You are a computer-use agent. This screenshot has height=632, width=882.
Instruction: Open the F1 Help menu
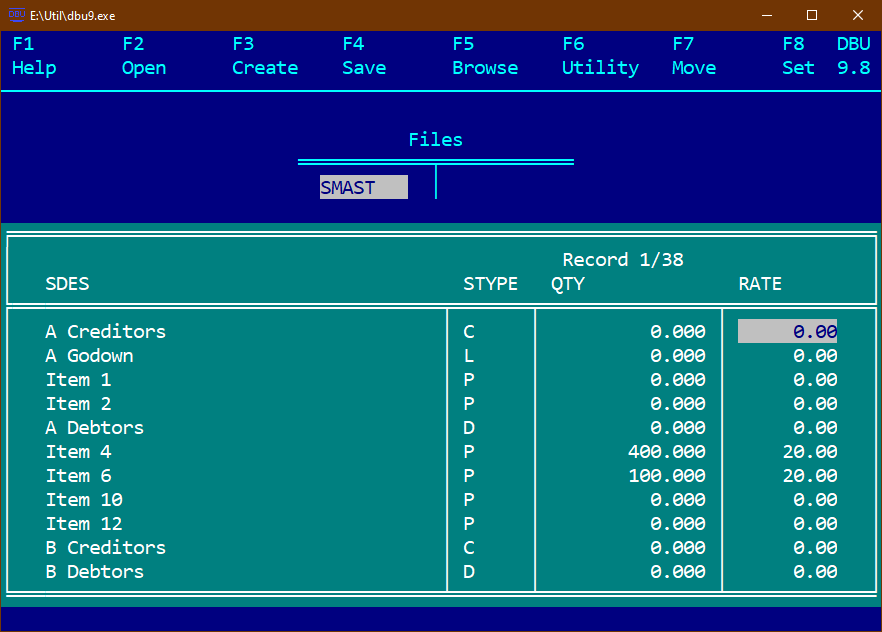34,57
